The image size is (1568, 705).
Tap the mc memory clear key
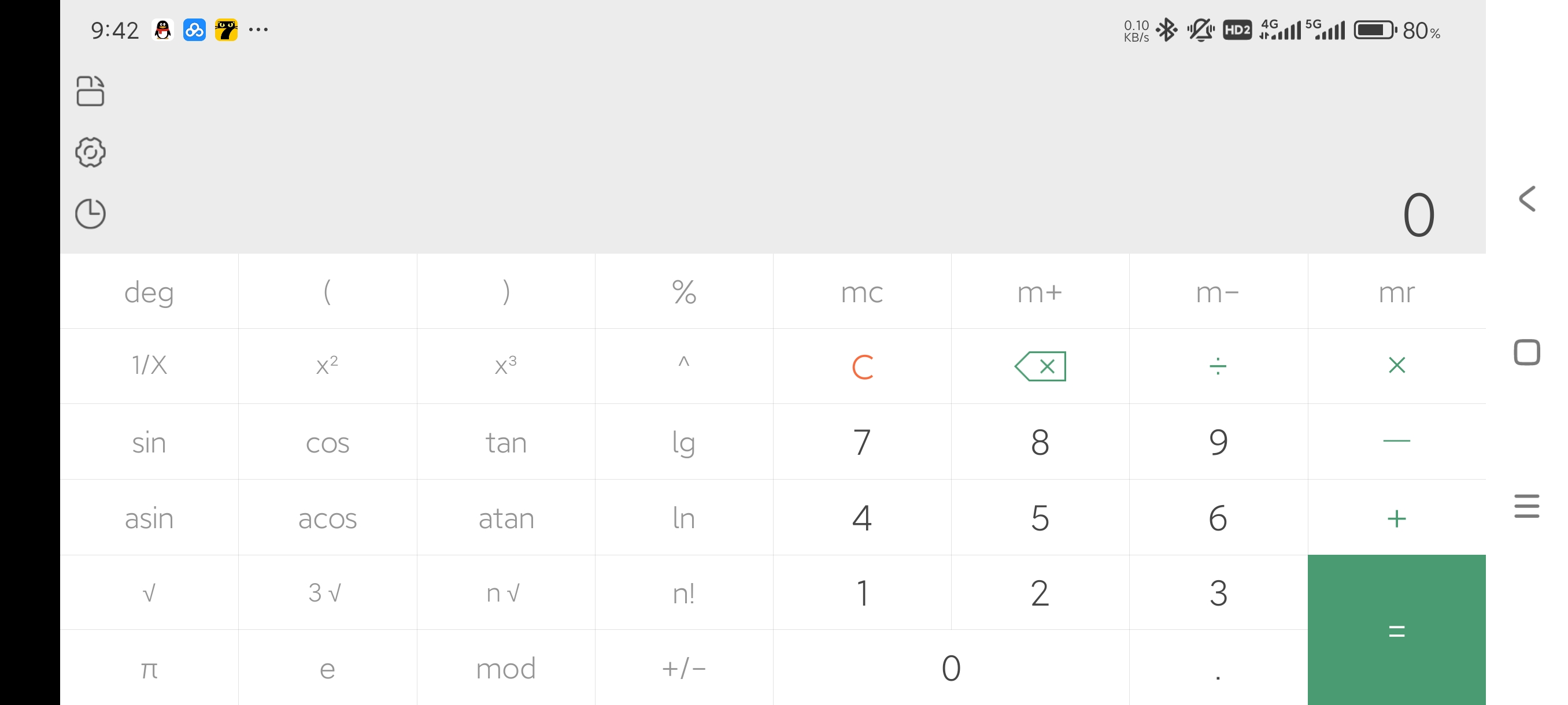point(862,292)
